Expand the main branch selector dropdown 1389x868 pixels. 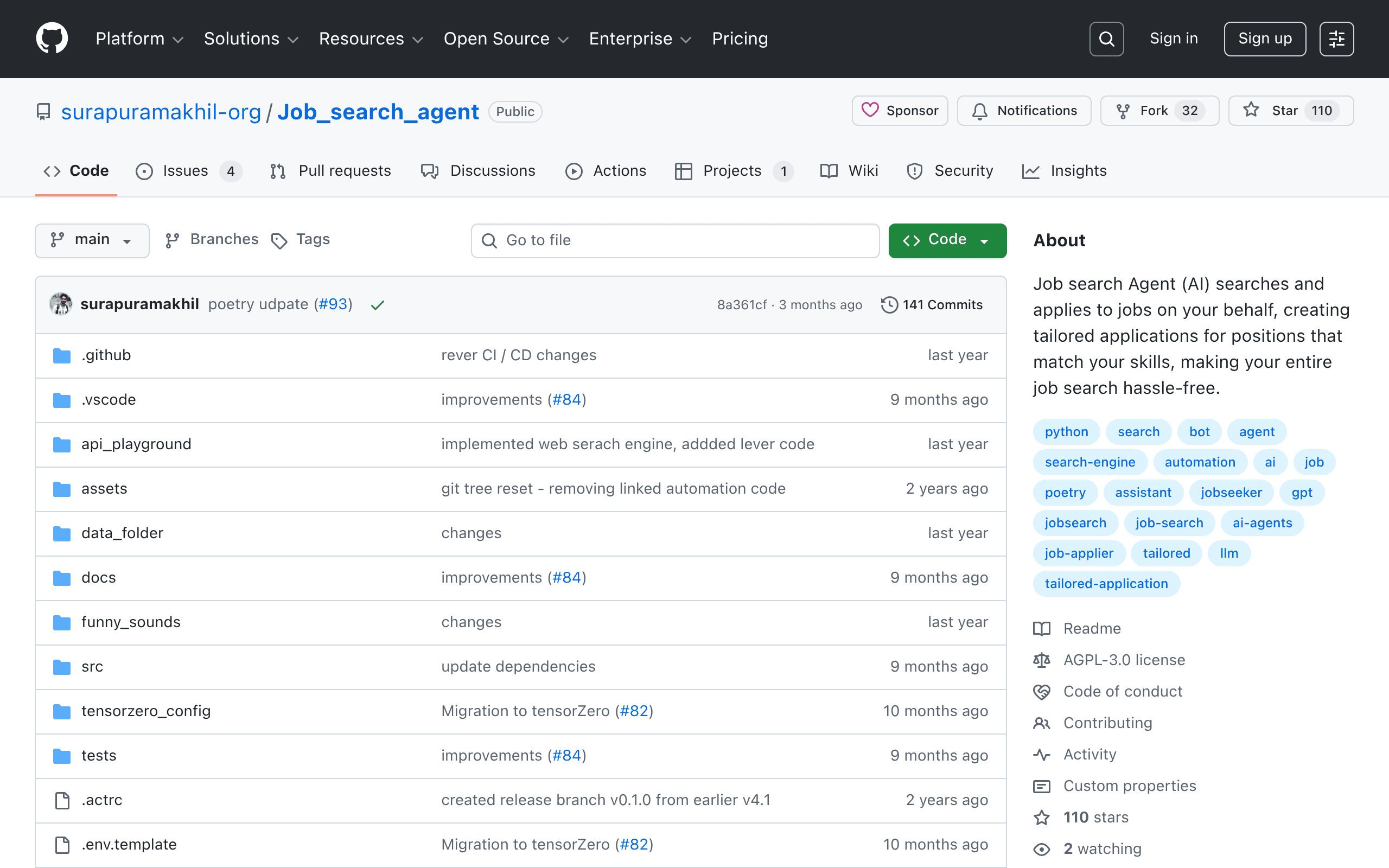point(92,240)
